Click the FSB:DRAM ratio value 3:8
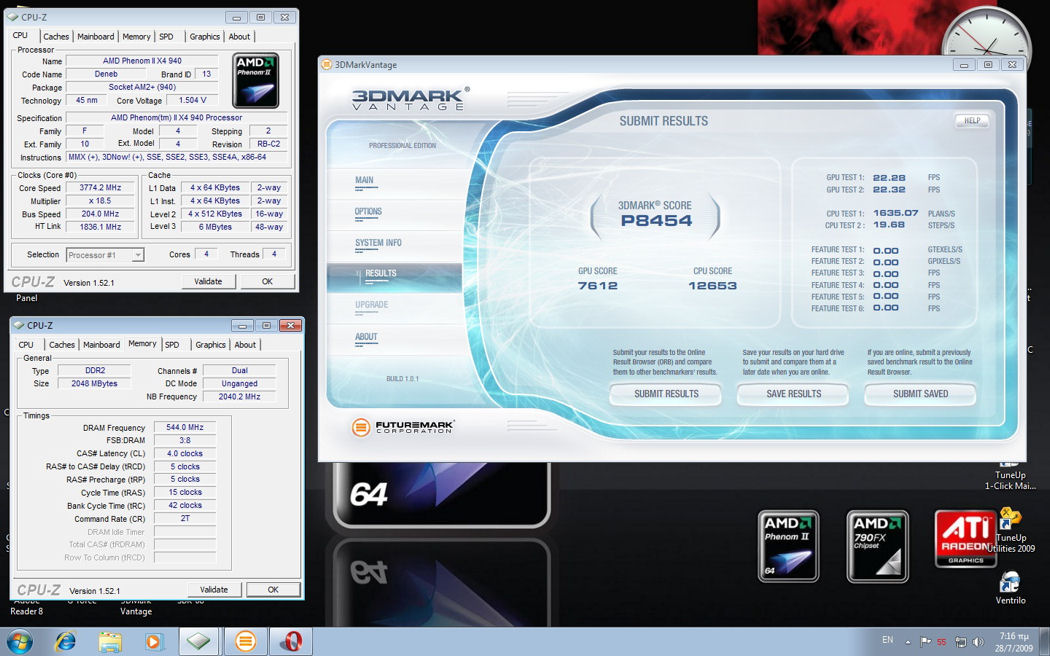This screenshot has width=1050, height=656. [185, 440]
